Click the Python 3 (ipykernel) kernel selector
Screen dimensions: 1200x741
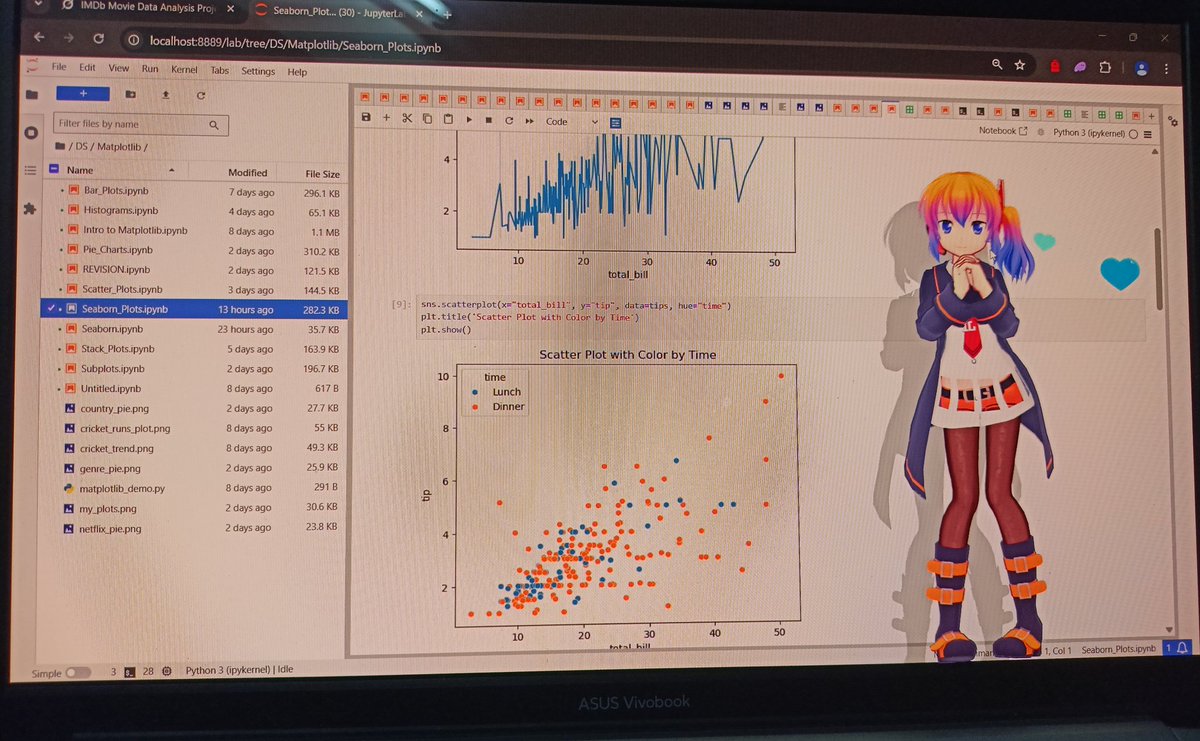1088,133
